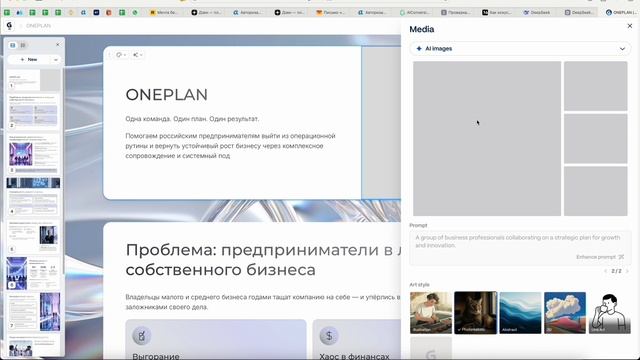Viewport: 640px width, 360px height.
Task: Open the first pinned green browser tab
Action: point(7,13)
